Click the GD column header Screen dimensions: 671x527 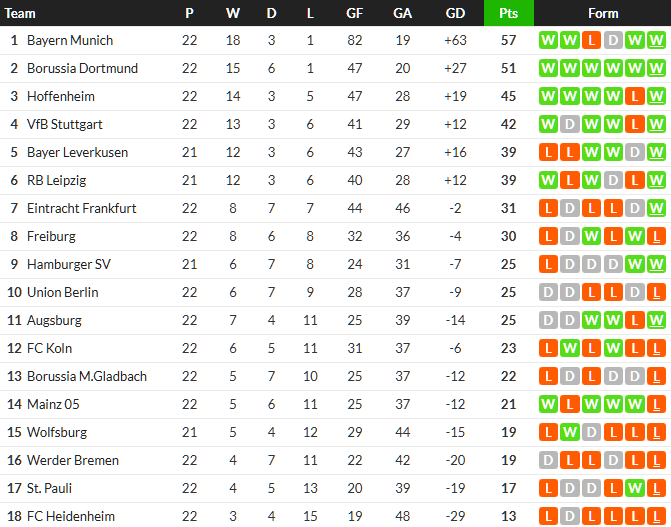[x=455, y=13]
